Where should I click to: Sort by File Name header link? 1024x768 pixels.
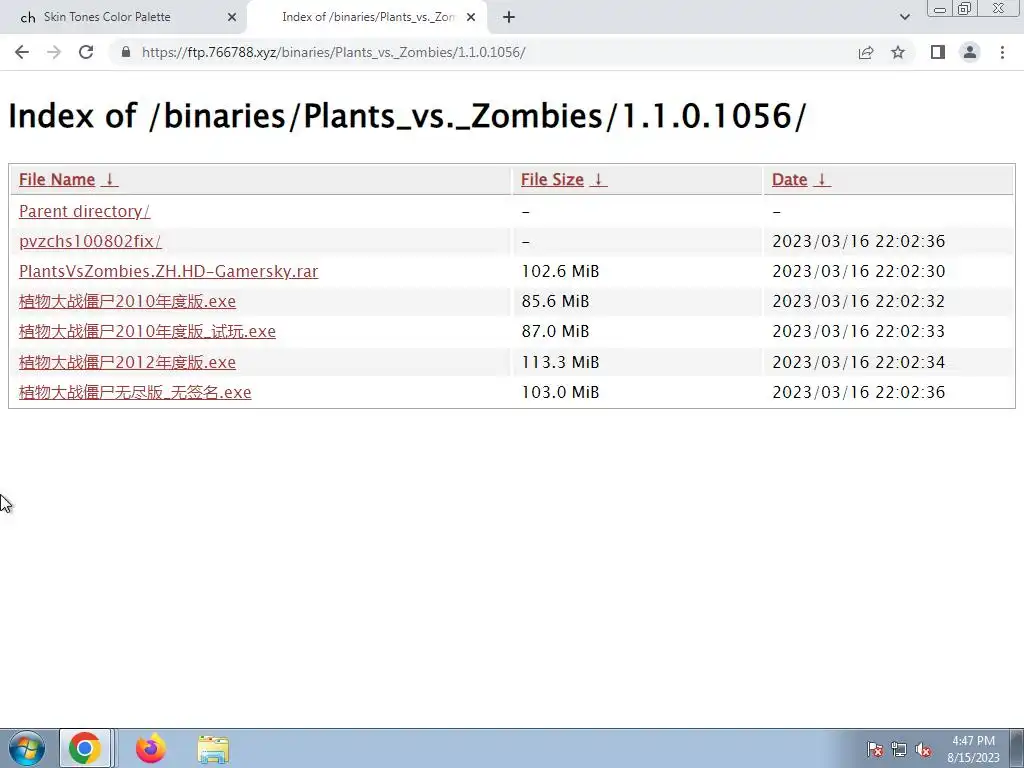coord(57,180)
